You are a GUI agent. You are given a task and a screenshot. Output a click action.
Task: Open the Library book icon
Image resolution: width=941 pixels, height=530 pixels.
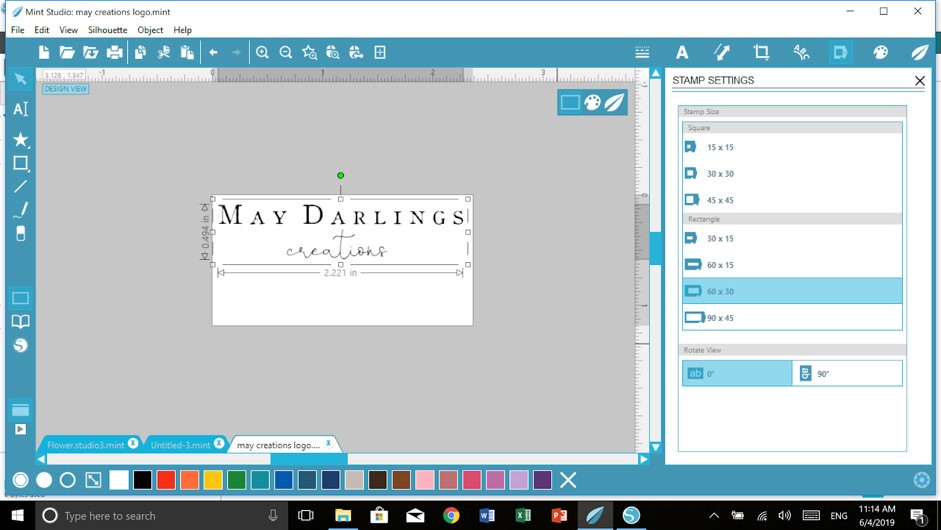coord(20,322)
